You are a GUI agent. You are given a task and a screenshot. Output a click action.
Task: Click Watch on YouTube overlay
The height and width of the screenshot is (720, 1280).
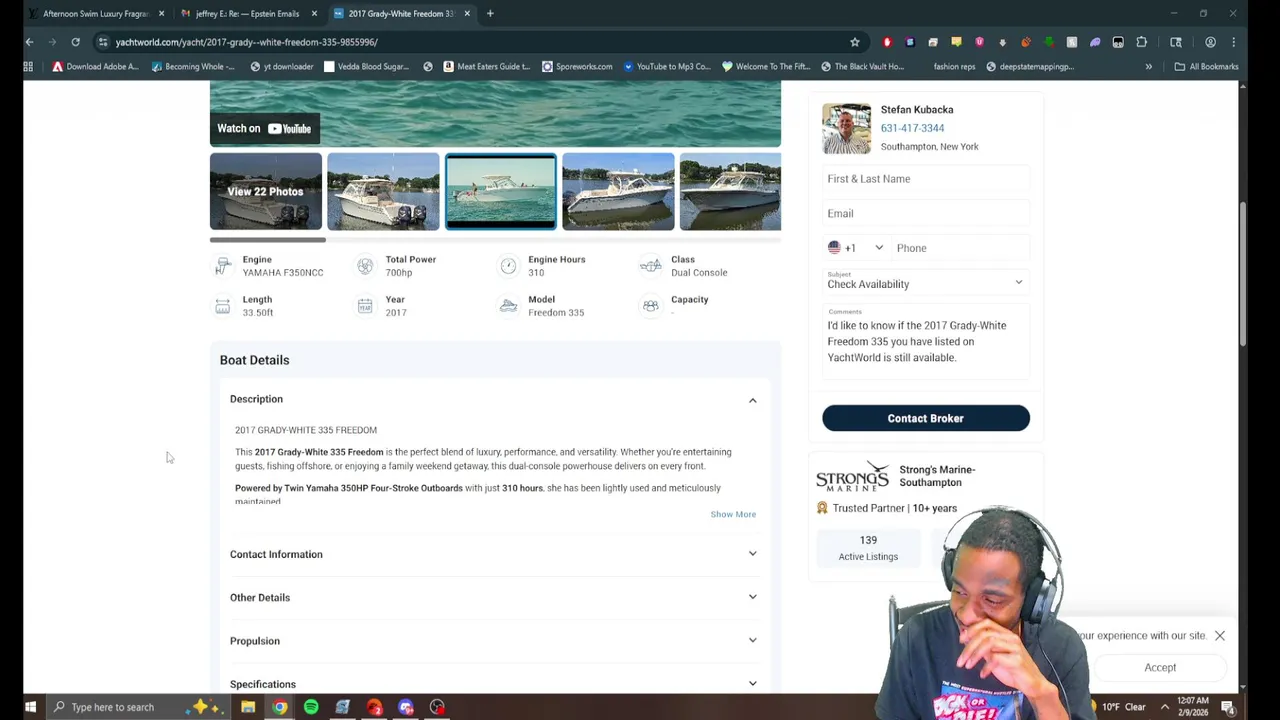coord(264,128)
